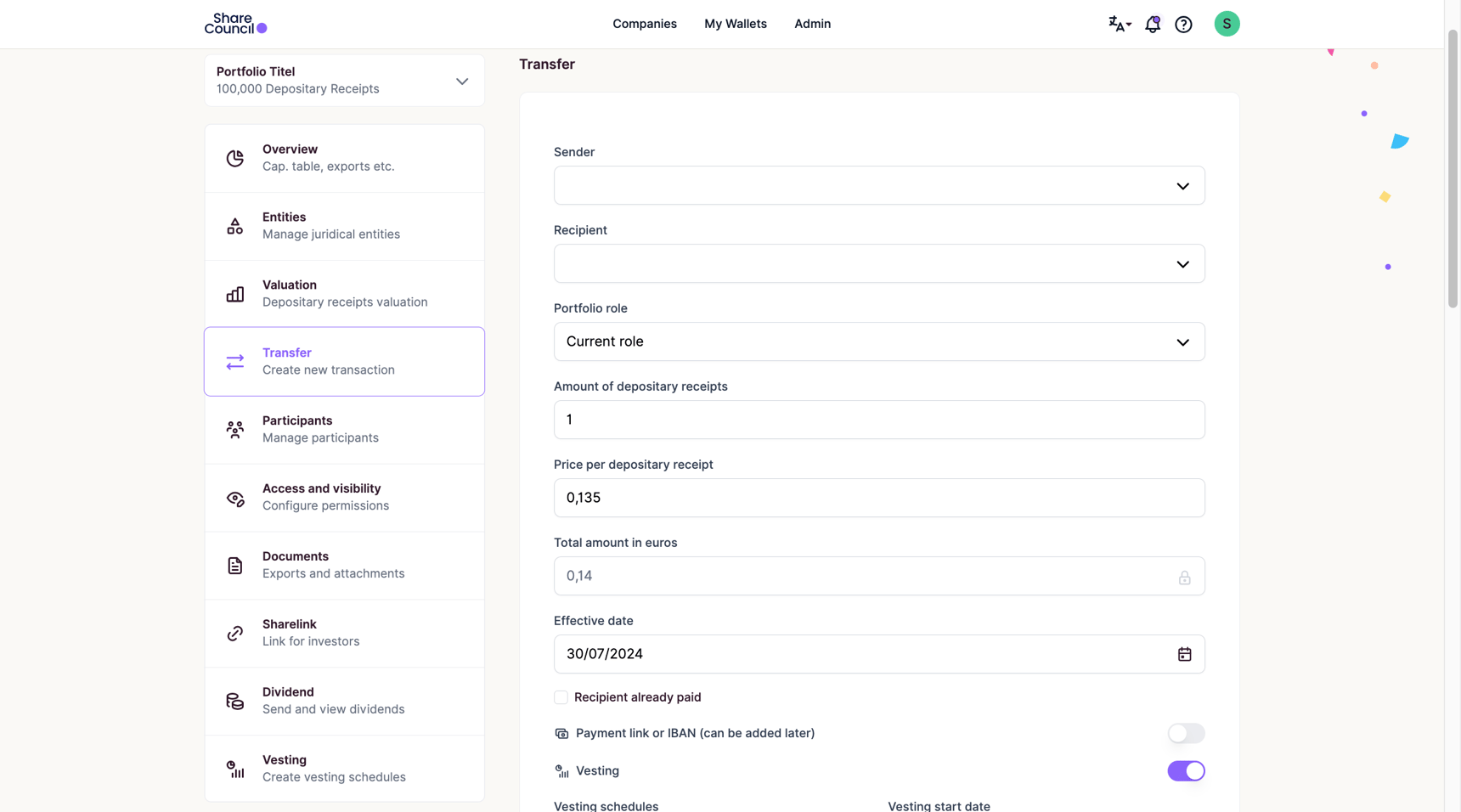Open Documents section label

click(296, 556)
